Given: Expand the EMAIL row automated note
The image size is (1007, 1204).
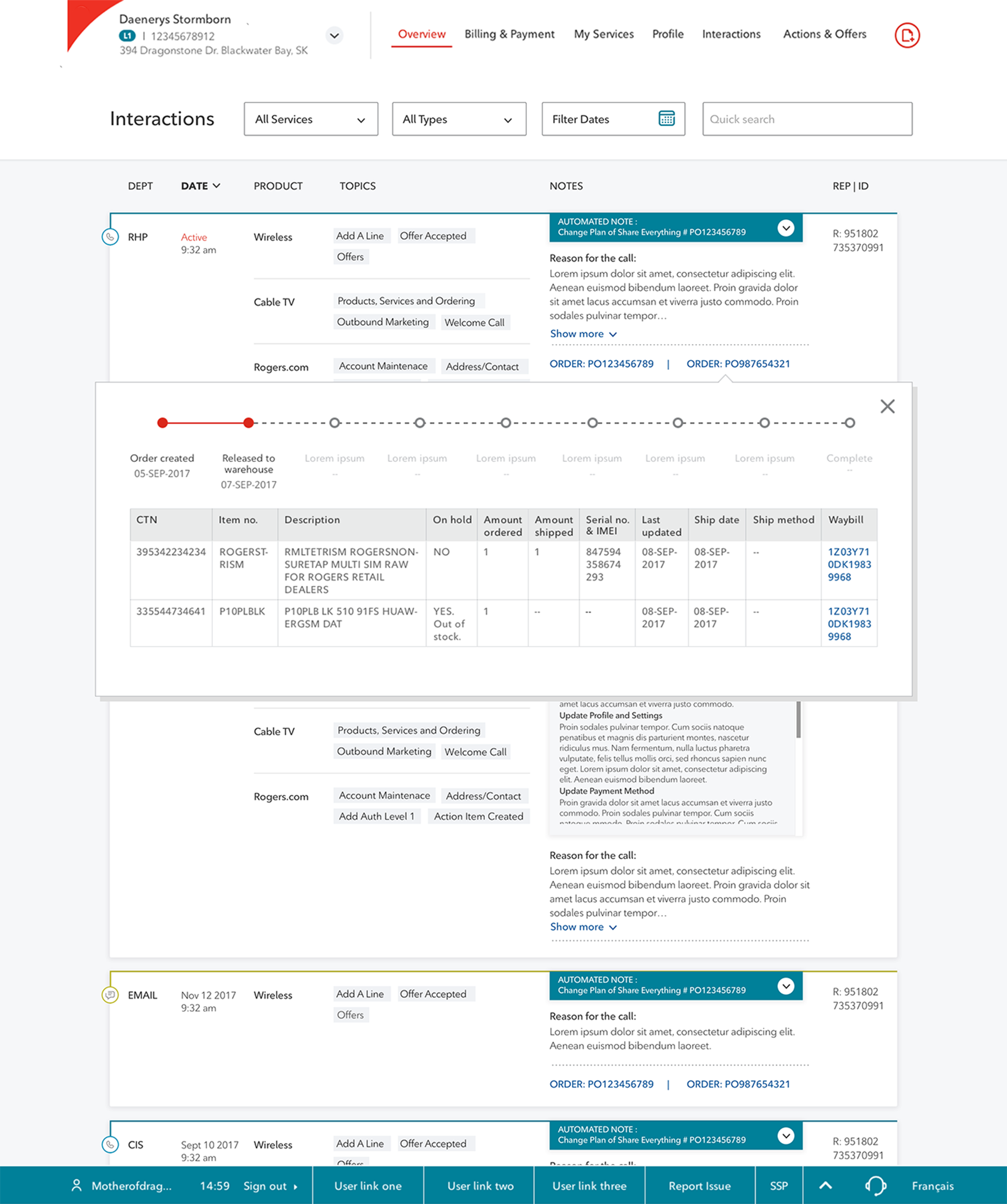Looking at the screenshot, I should 786,985.
